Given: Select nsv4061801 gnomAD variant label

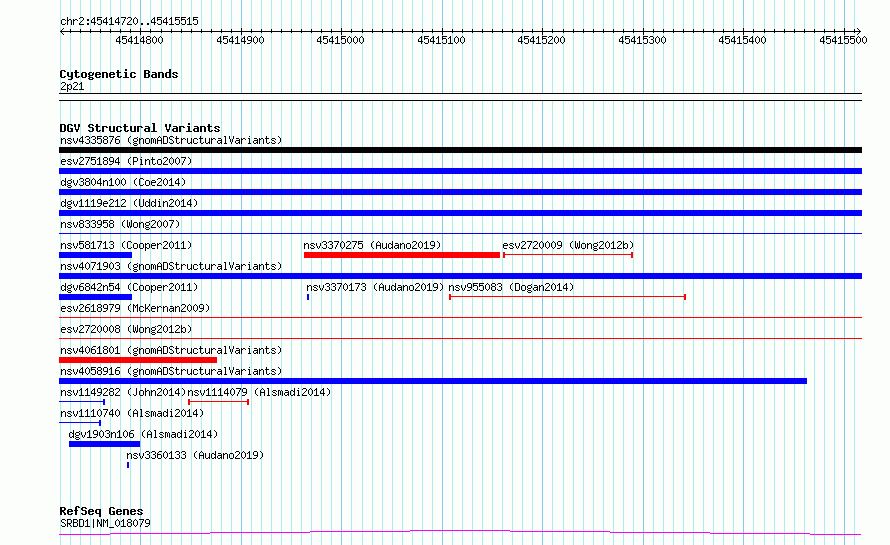Looking at the screenshot, I should click(x=171, y=350).
